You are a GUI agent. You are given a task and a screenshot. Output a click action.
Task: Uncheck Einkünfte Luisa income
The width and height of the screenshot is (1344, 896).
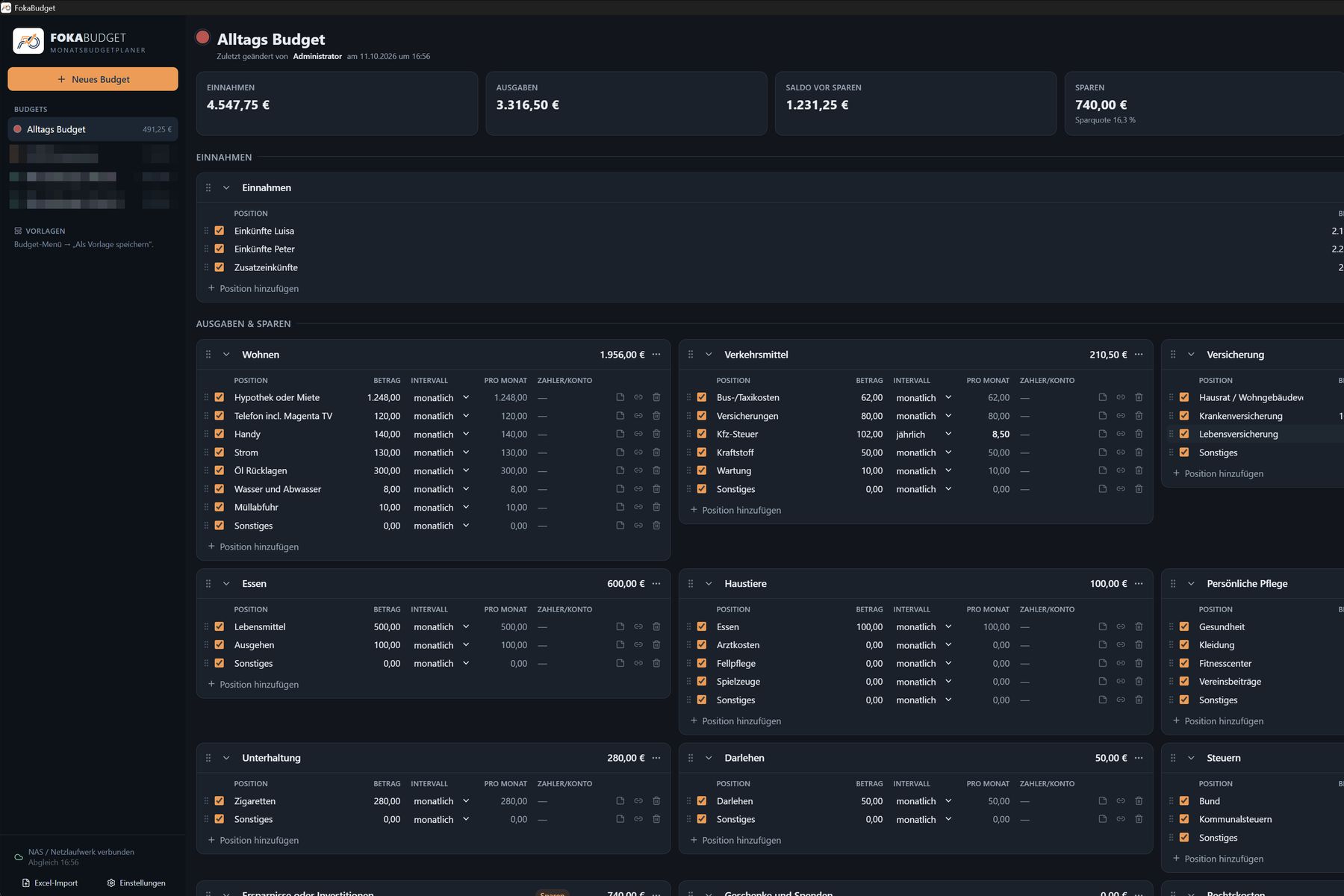tap(220, 231)
